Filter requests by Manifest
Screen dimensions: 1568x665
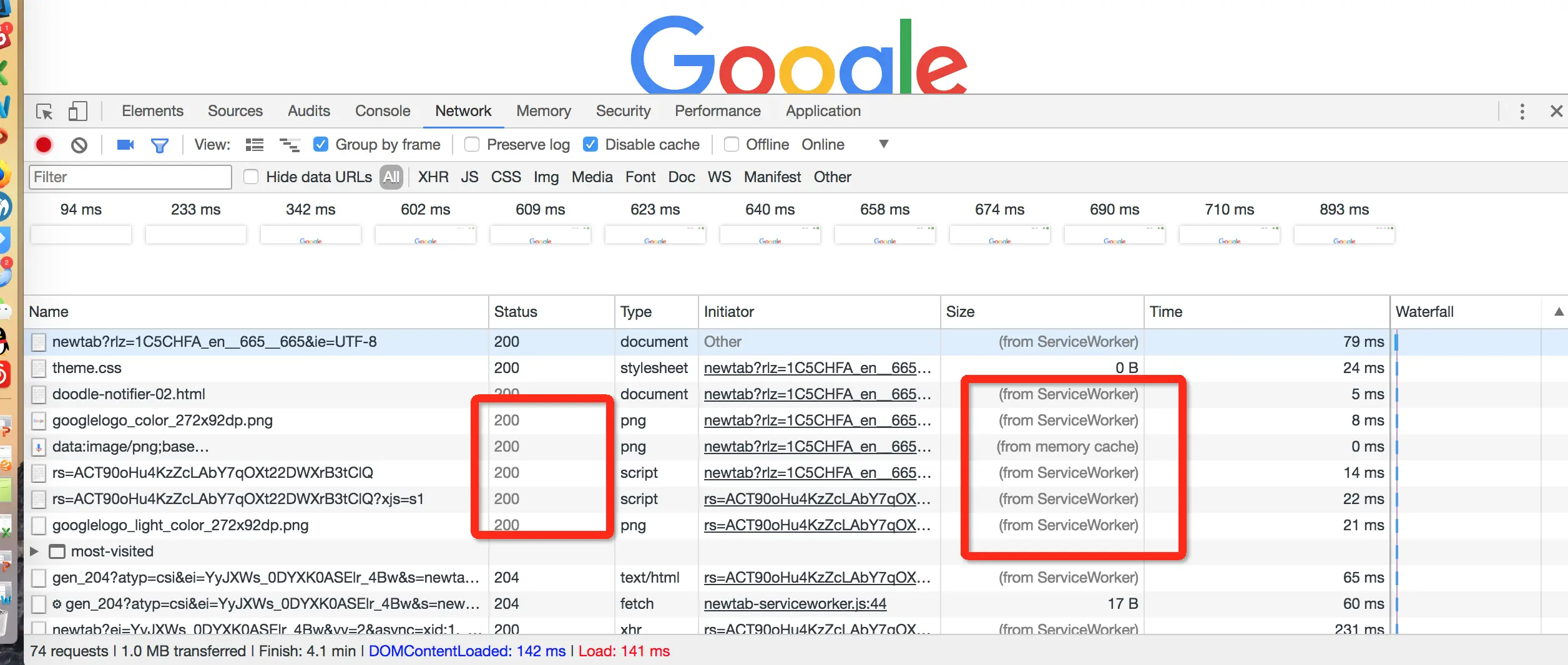coord(772,177)
